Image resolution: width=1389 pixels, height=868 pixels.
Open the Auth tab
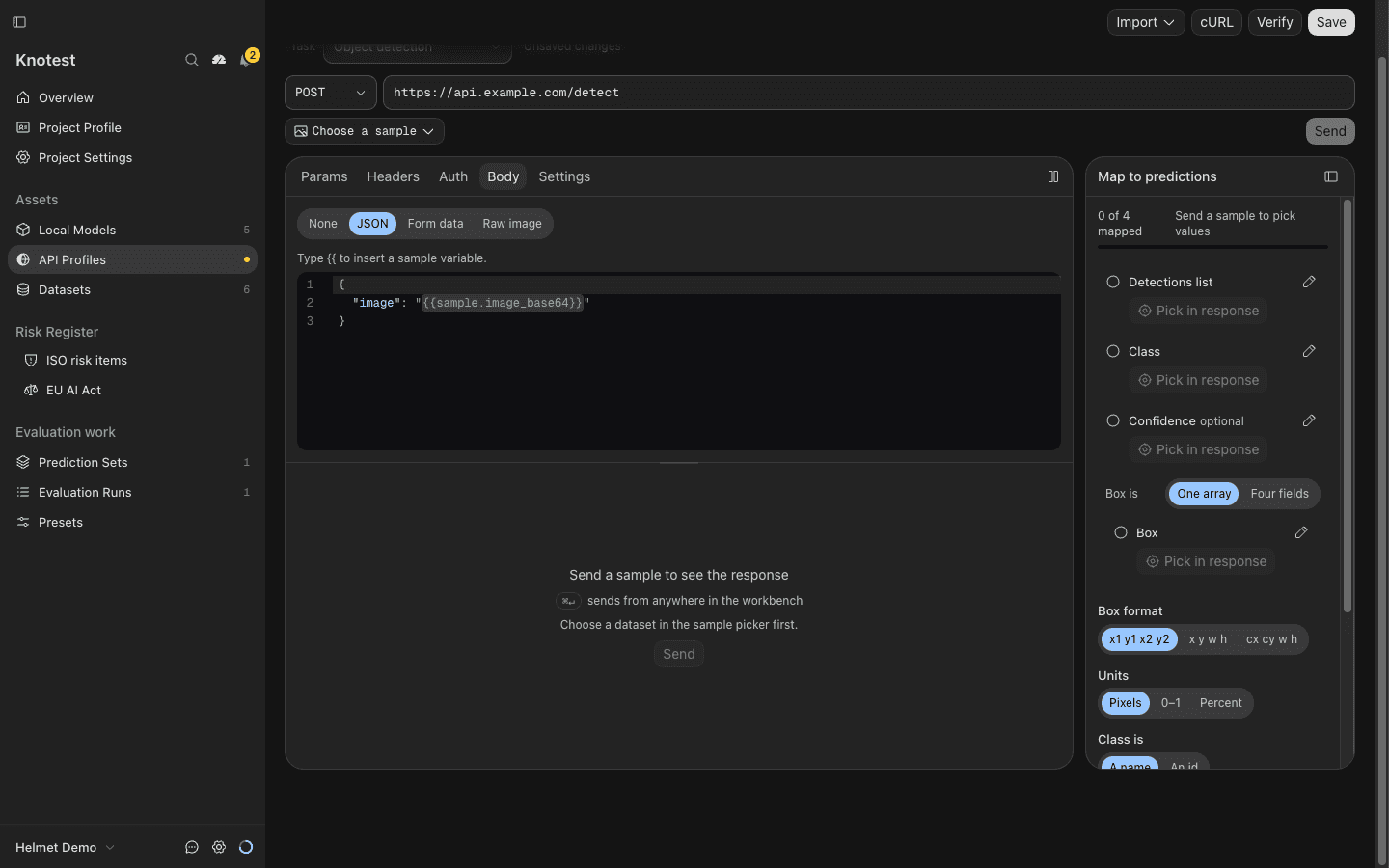click(x=453, y=176)
